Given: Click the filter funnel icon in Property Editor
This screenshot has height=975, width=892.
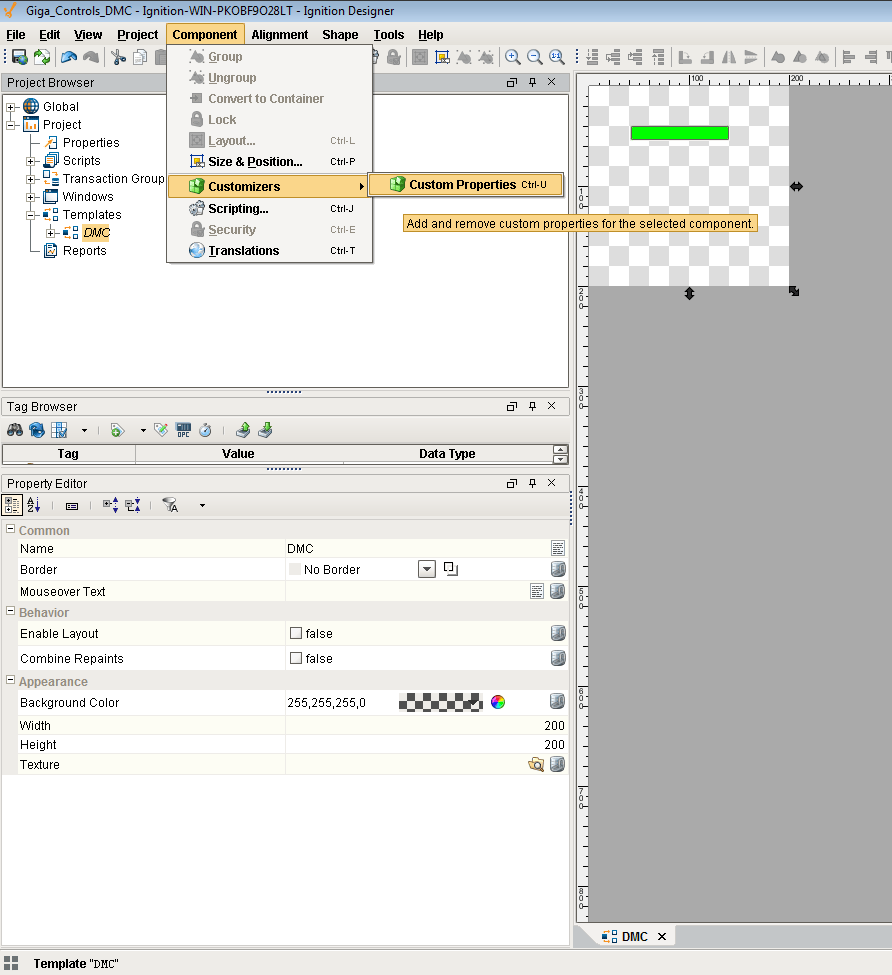Looking at the screenshot, I should [x=170, y=506].
